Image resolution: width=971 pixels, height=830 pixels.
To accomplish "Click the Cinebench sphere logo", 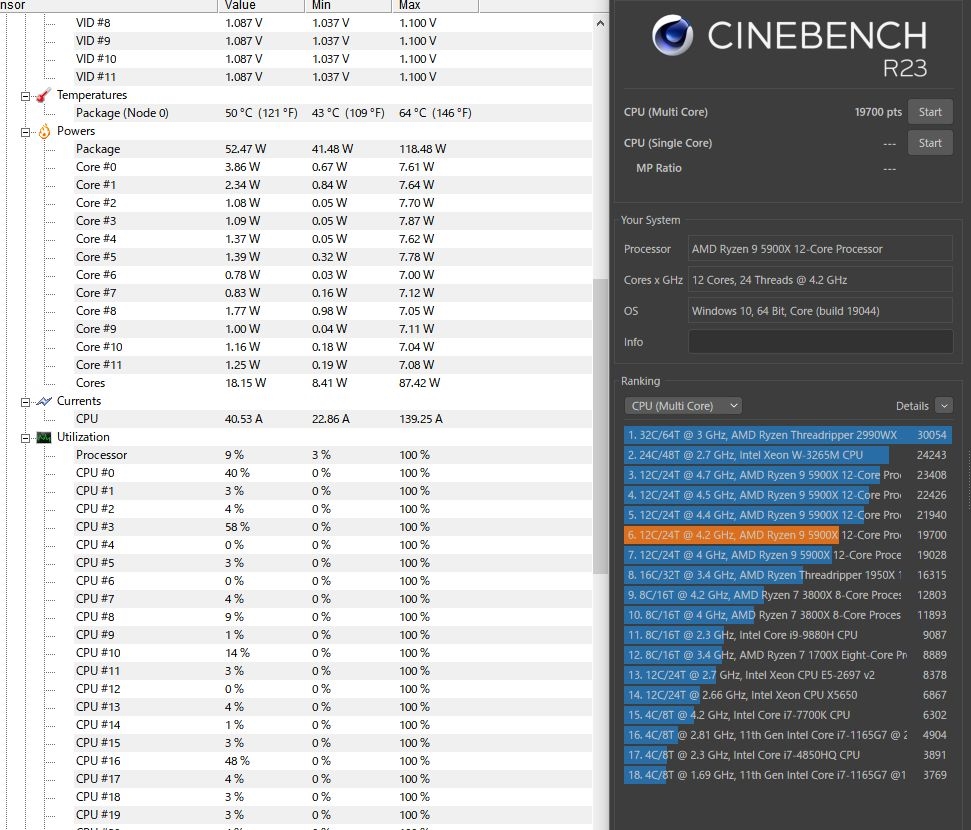I will pos(673,35).
